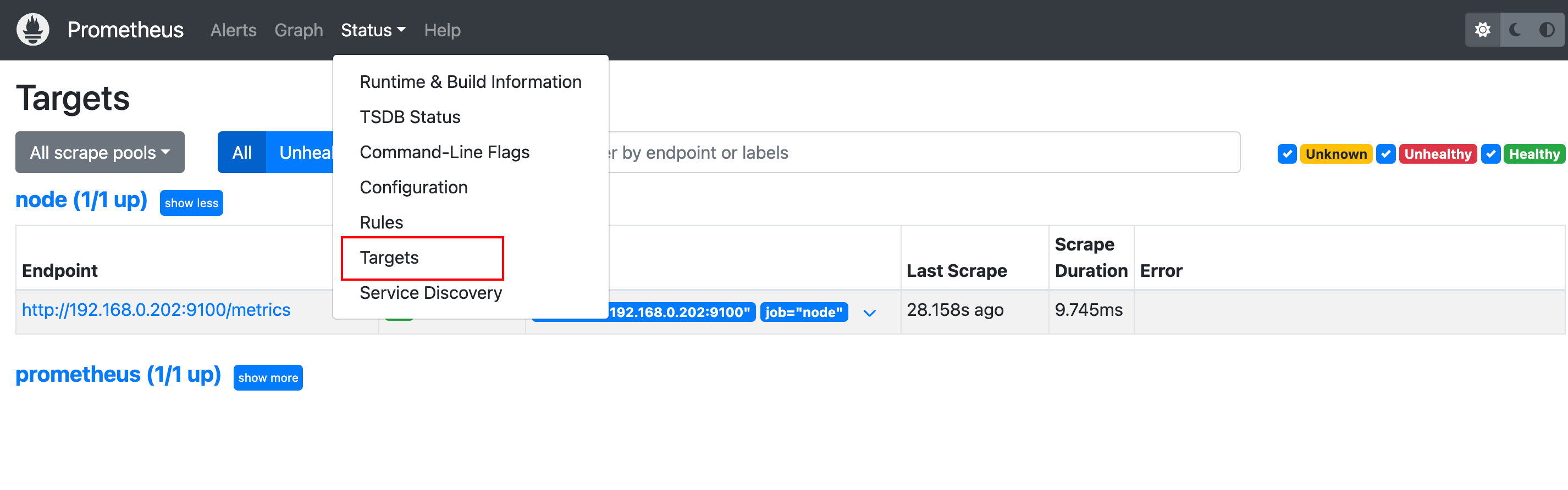The width and height of the screenshot is (1568, 490).
Task: Switch to light theme sun icon
Action: point(1482,30)
